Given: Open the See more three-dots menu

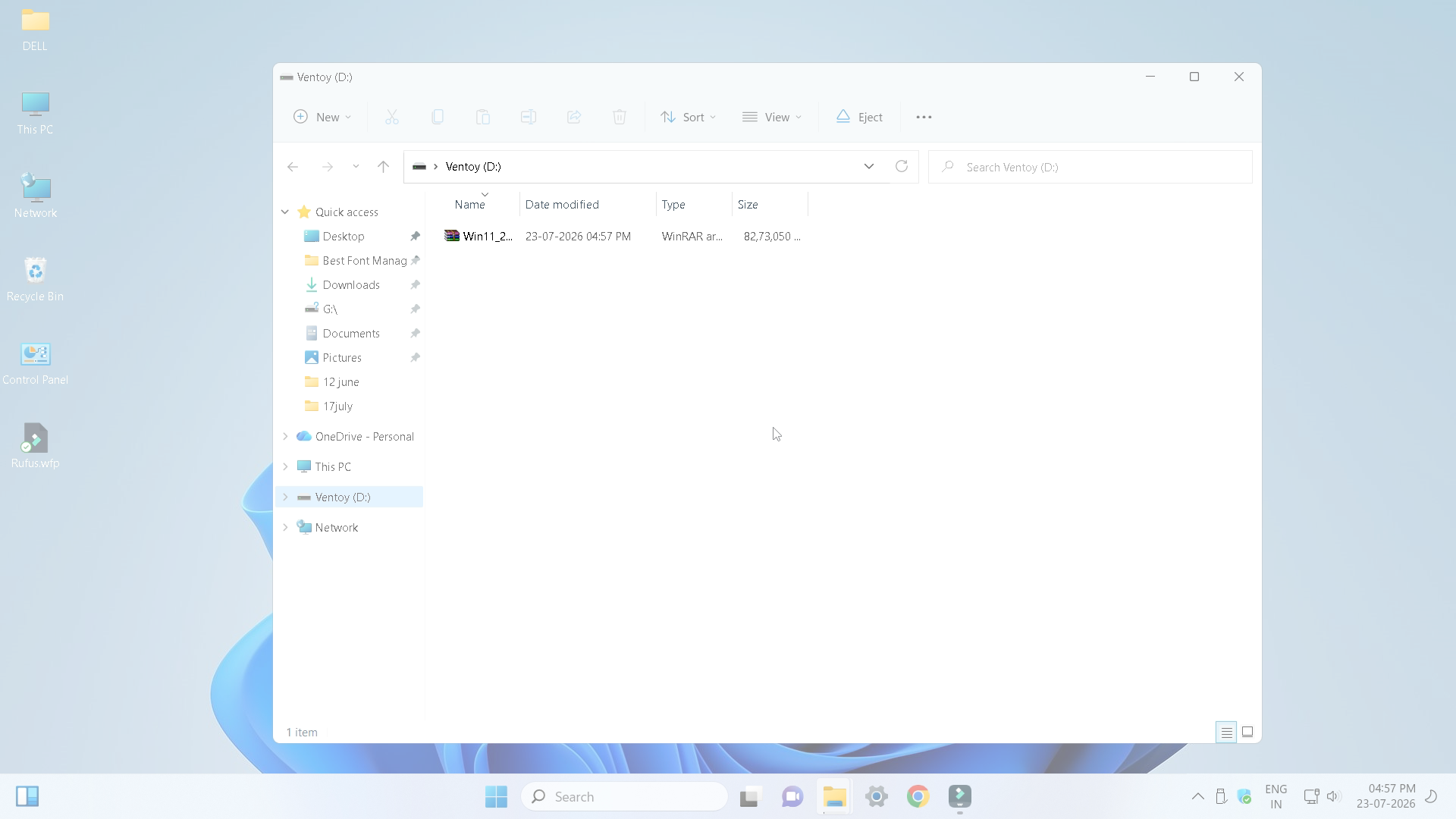Looking at the screenshot, I should click(x=924, y=117).
